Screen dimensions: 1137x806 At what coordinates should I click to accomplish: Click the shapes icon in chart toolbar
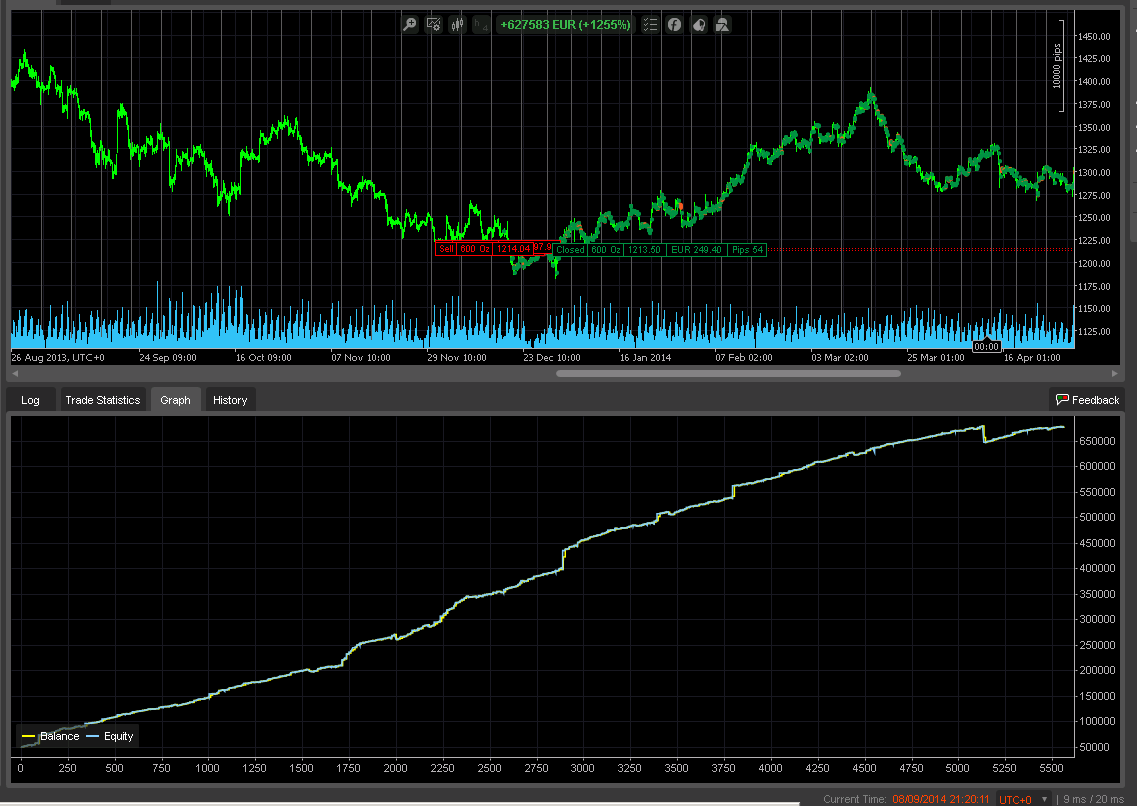[x=723, y=25]
